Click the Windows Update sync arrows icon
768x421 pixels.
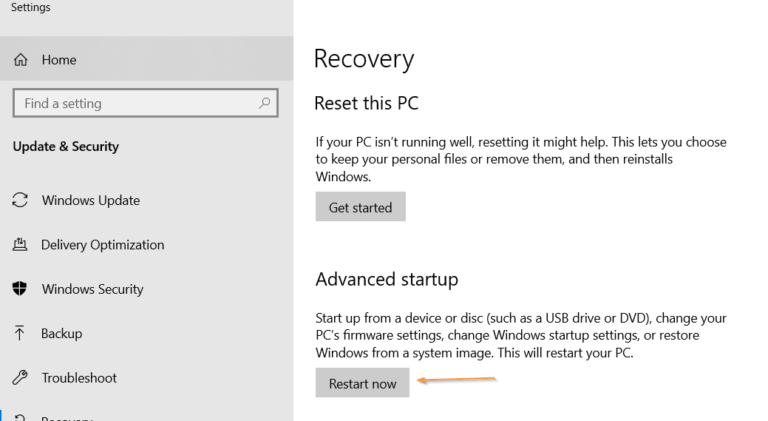[x=20, y=200]
